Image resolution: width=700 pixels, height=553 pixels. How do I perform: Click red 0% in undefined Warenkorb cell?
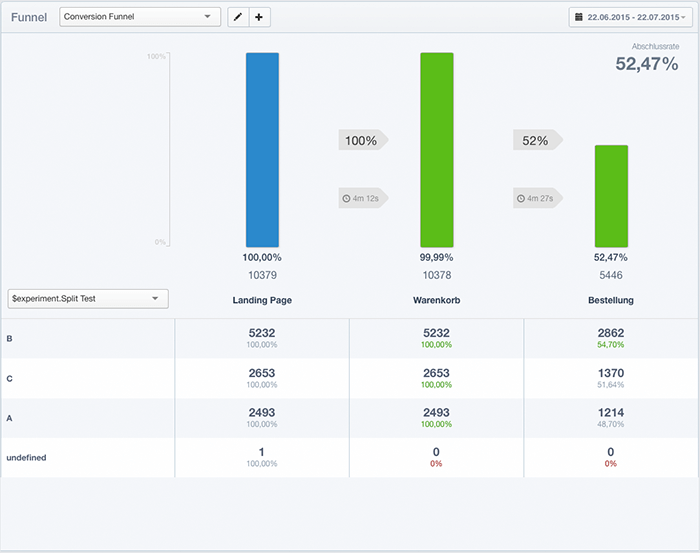coord(436,464)
